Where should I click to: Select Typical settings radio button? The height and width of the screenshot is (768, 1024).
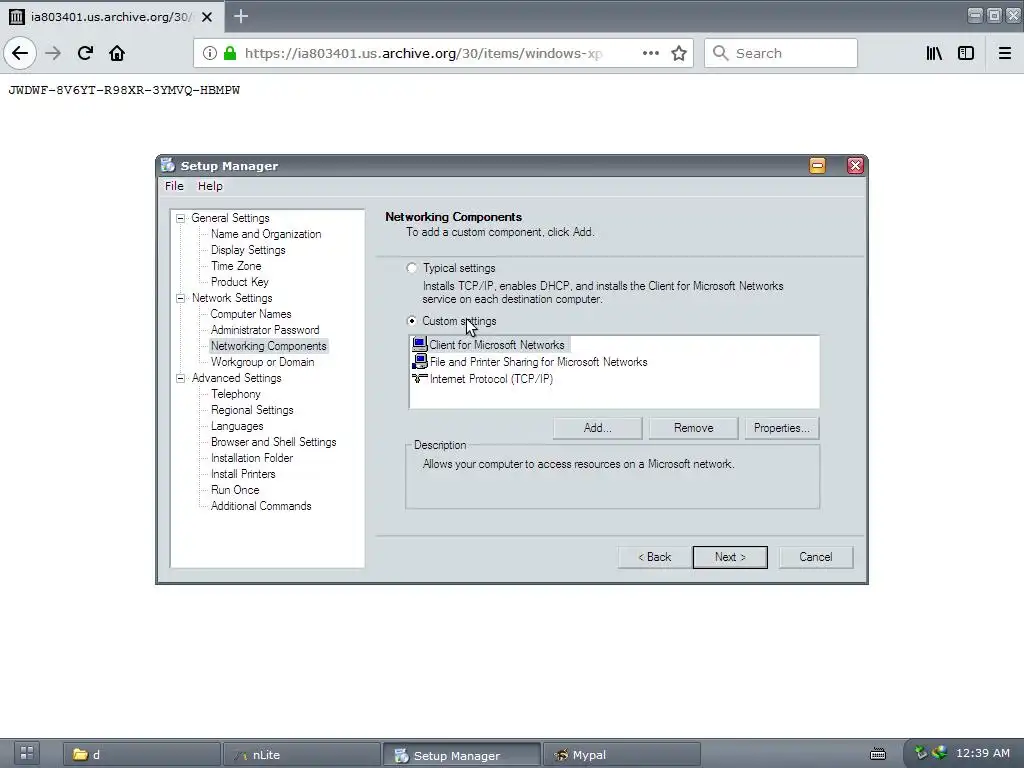click(x=411, y=268)
